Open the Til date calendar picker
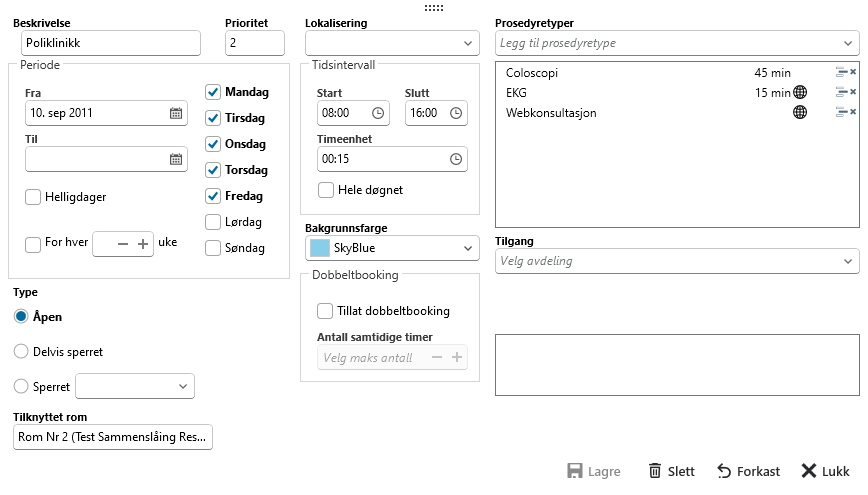868x495 pixels. (x=176, y=159)
